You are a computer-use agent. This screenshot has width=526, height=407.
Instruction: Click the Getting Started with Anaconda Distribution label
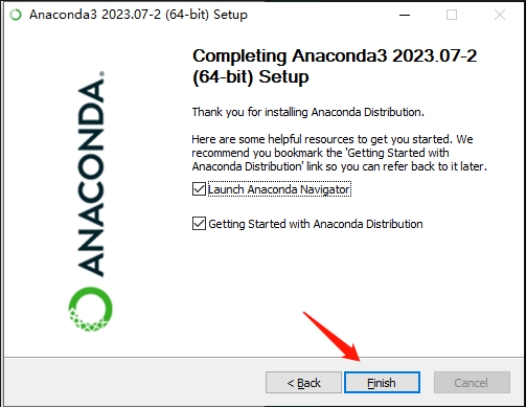point(315,224)
